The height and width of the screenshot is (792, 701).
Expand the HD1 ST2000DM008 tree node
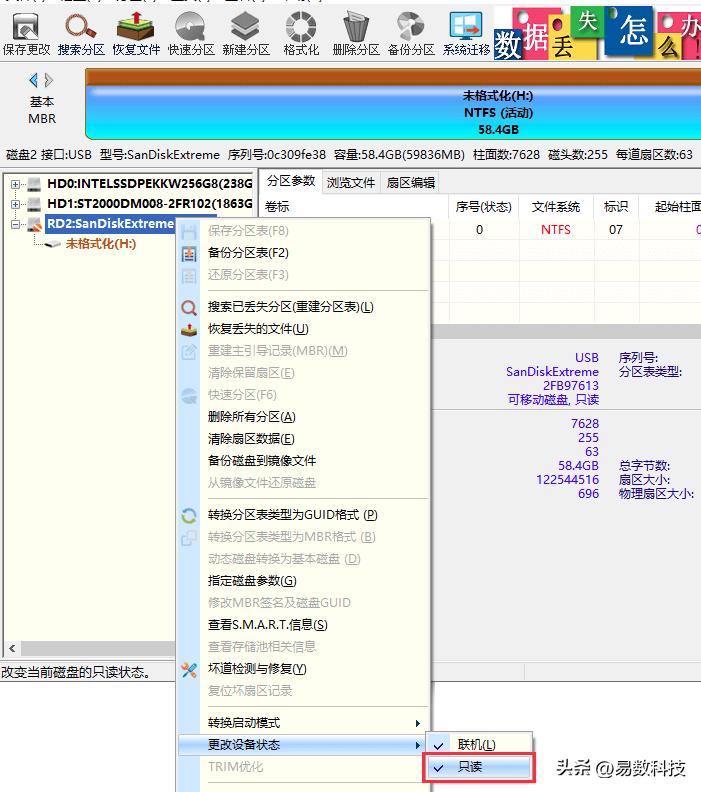(x=15, y=205)
